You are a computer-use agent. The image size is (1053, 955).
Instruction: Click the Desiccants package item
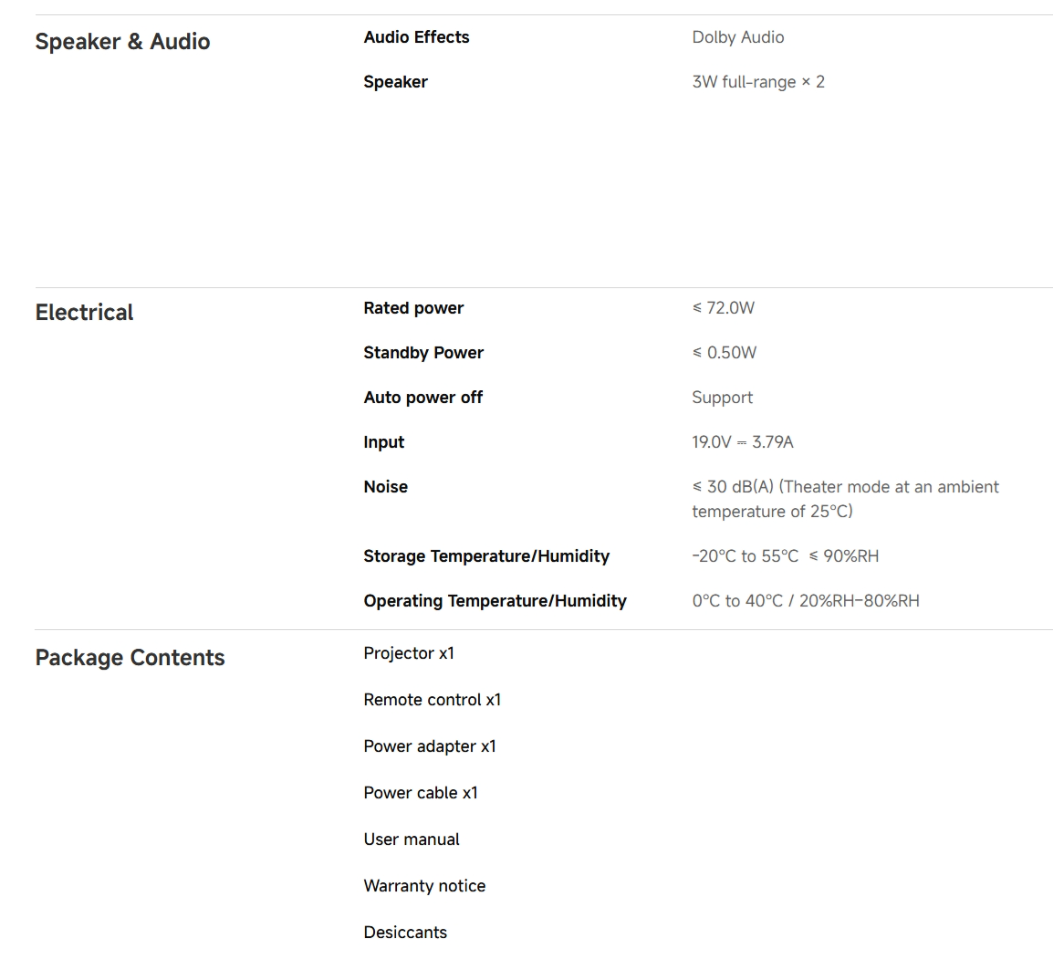[405, 933]
